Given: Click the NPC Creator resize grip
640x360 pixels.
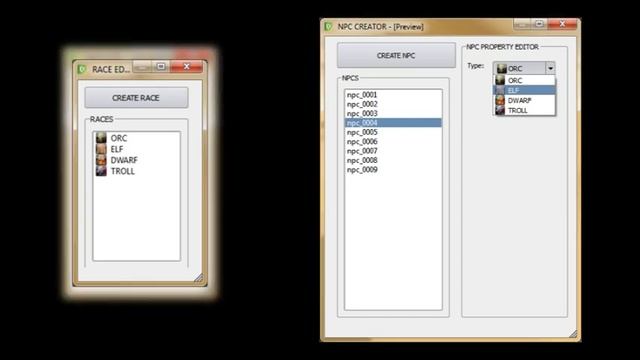Looking at the screenshot, I should (x=573, y=333).
